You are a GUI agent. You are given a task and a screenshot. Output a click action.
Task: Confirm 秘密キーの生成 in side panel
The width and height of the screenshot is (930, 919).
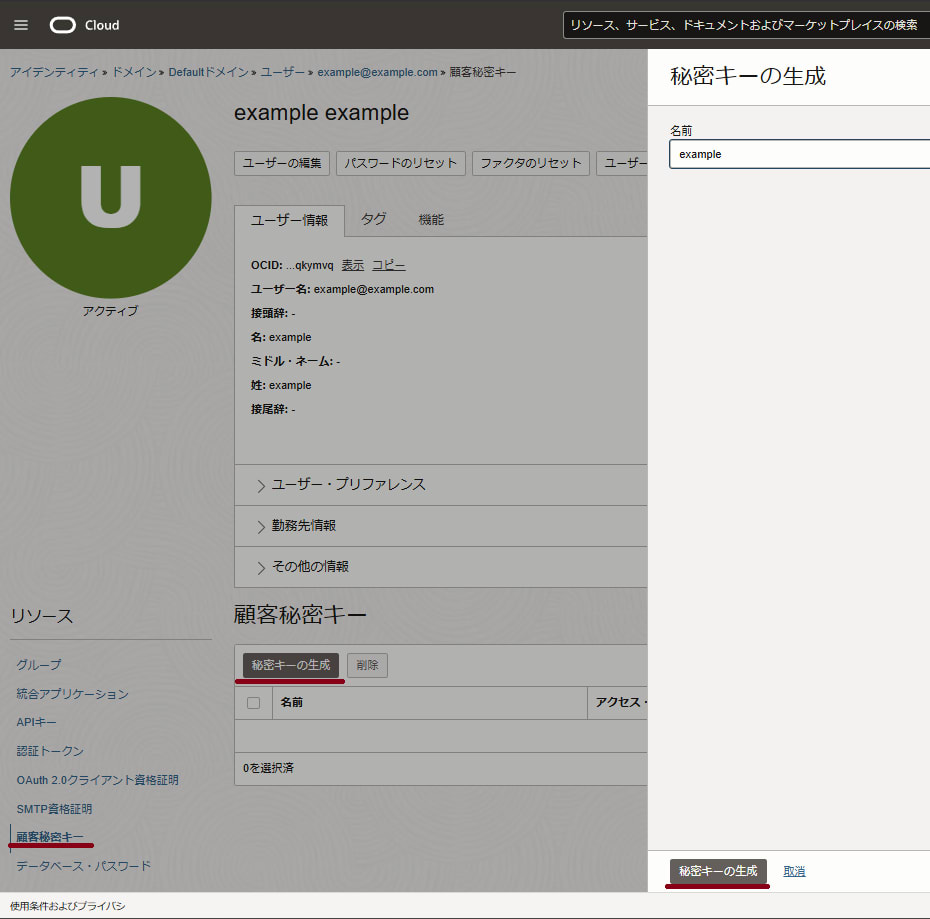coord(718,871)
